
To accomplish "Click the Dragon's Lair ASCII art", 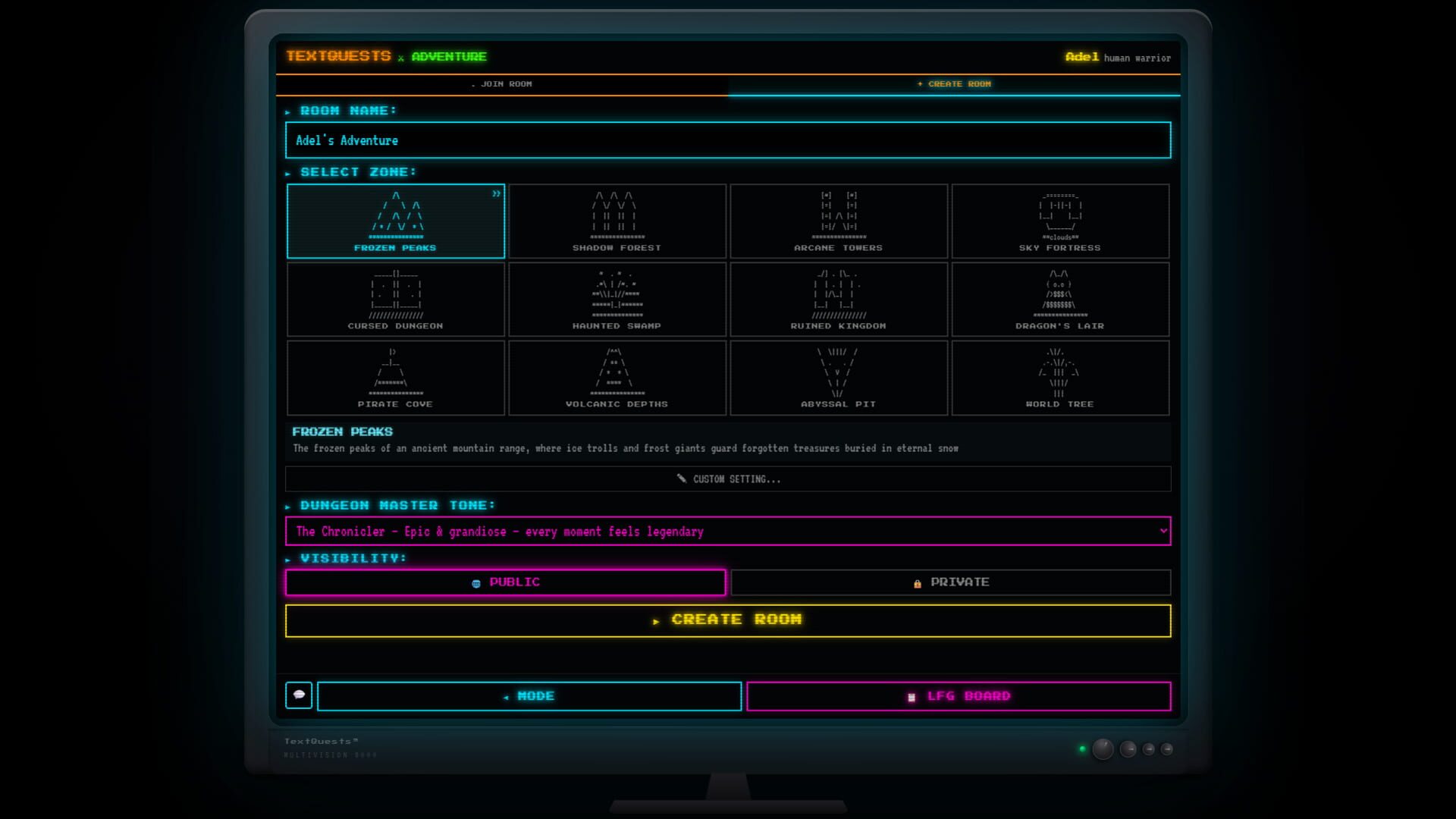I will (1060, 292).
